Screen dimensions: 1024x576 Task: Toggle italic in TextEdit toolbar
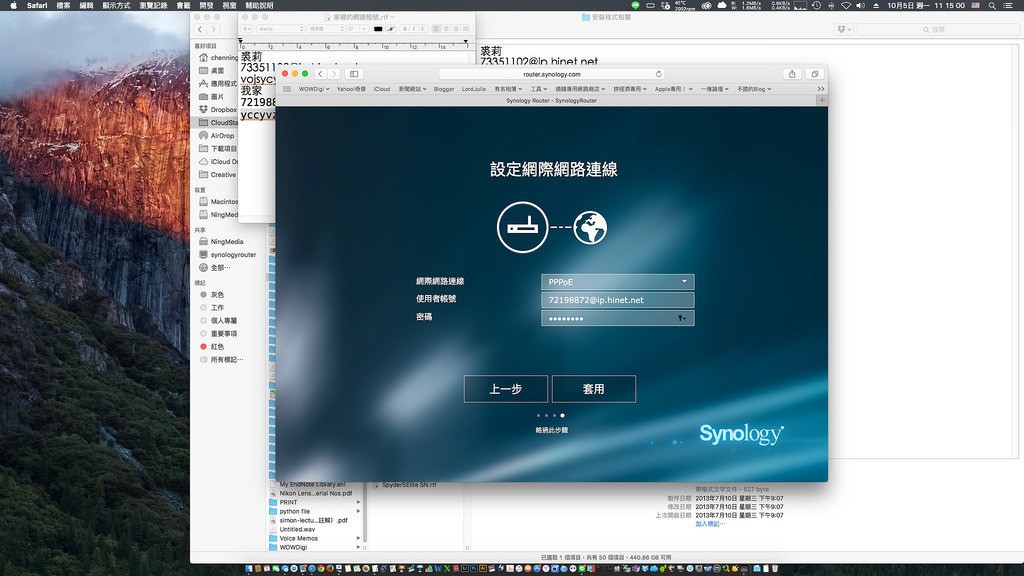tap(413, 29)
